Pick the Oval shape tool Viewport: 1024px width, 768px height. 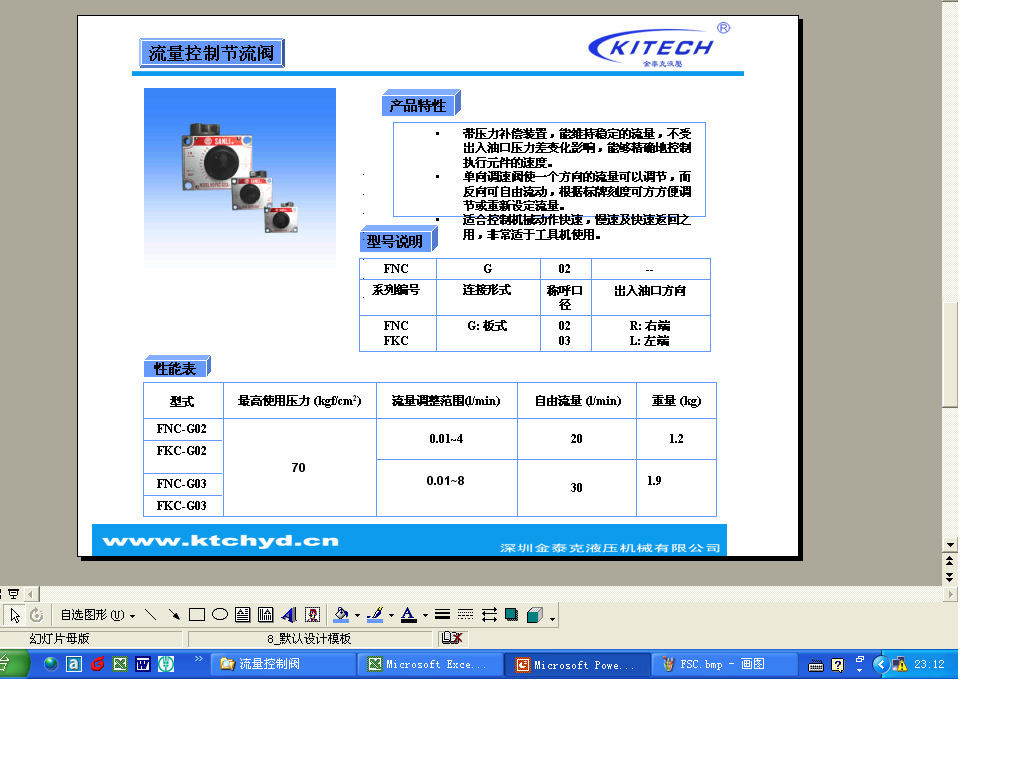(x=220, y=615)
